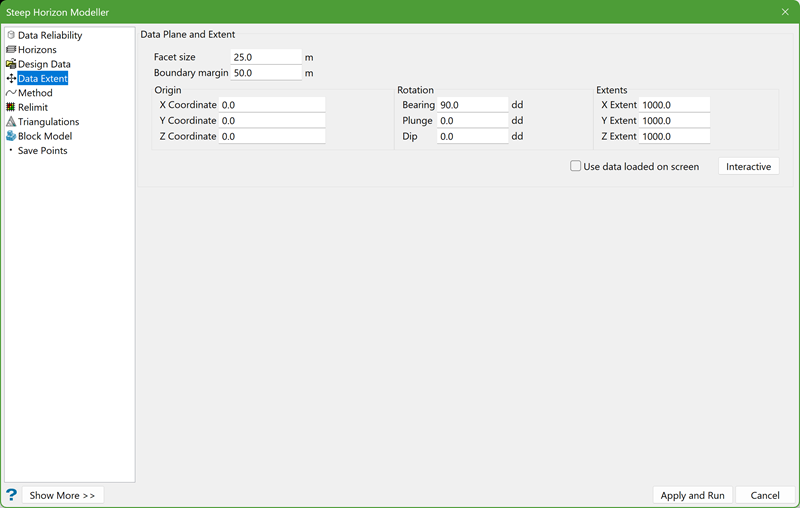800x508 pixels.
Task: Click the Y Extent field
Action: [x=674, y=121]
